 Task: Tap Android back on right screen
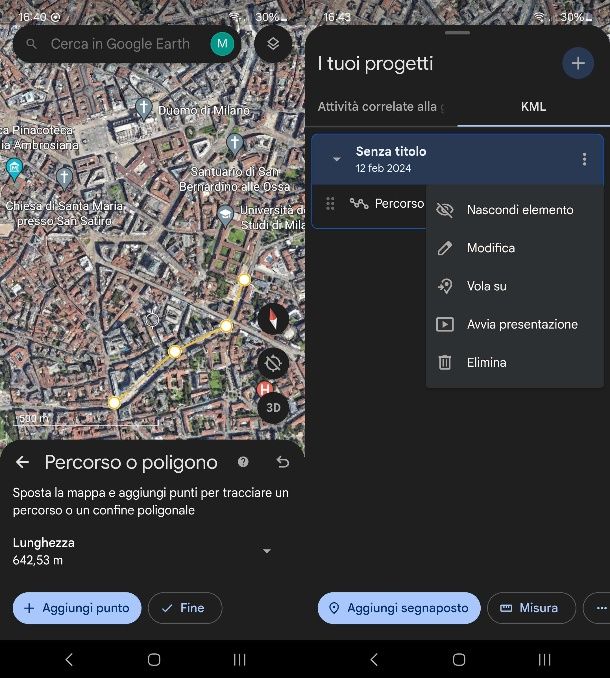(374, 659)
